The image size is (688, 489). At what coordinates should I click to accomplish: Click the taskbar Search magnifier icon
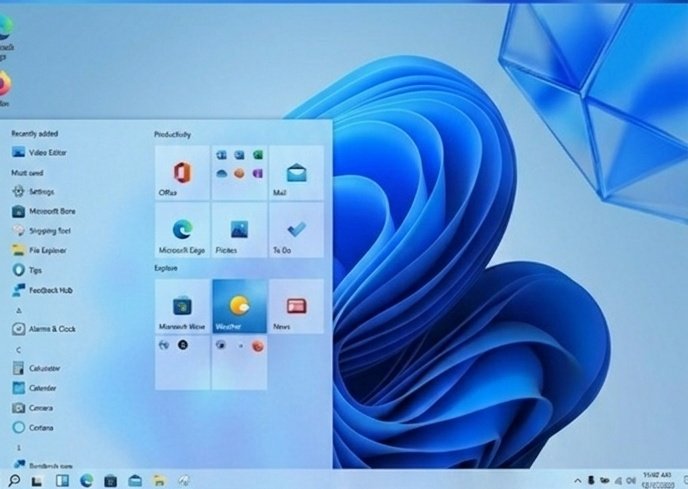[x=14, y=480]
